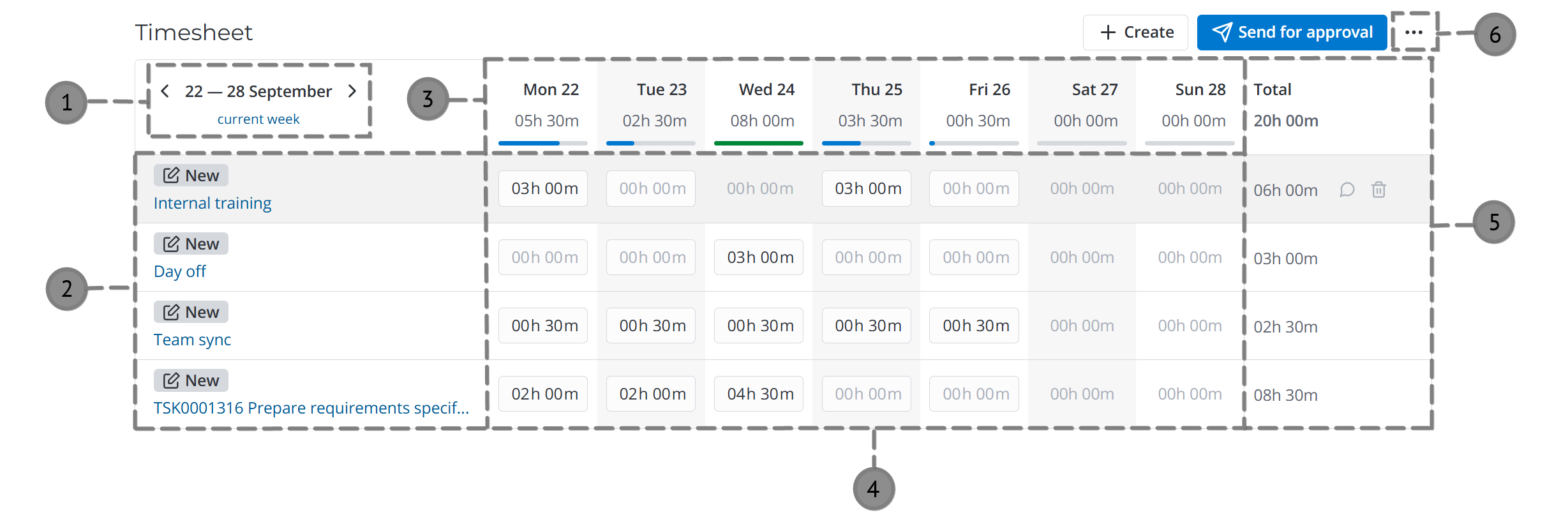This screenshot has width=1568, height=531.
Task: Click the New edit icon above Team sync
Action: point(171,311)
